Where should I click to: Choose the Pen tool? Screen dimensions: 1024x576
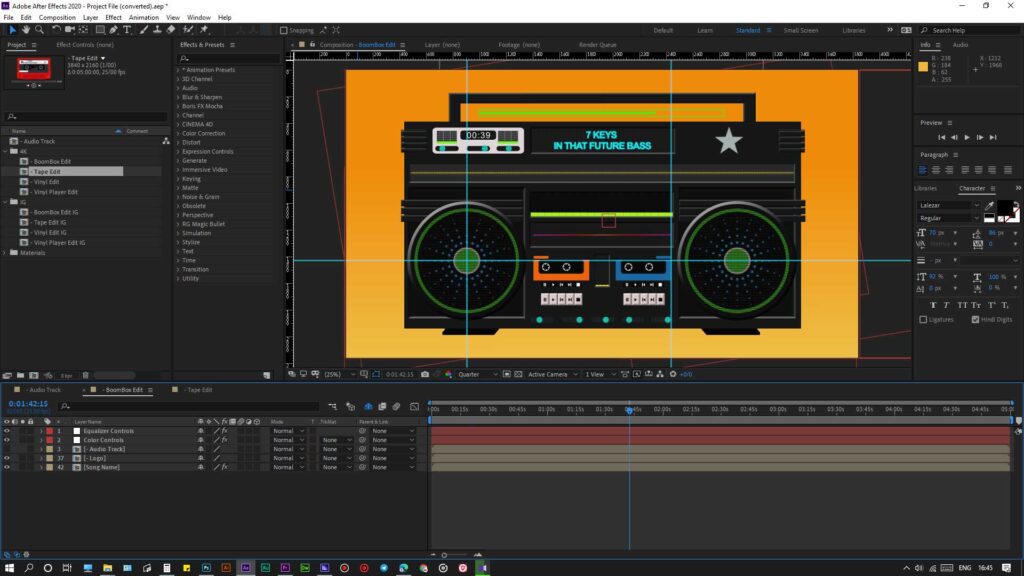click(x=113, y=30)
